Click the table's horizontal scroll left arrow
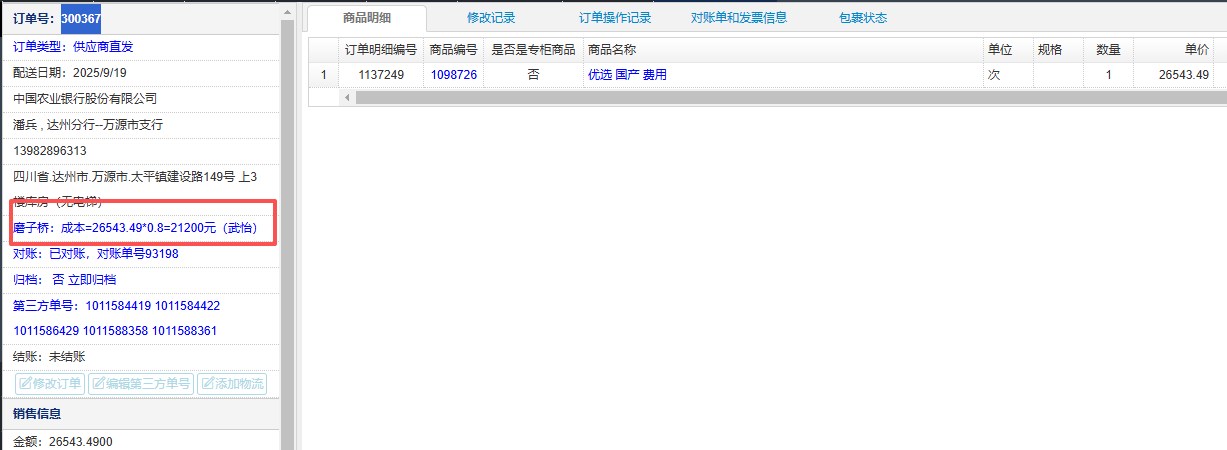Image resolution: width=1227 pixels, height=450 pixels. pos(348,97)
